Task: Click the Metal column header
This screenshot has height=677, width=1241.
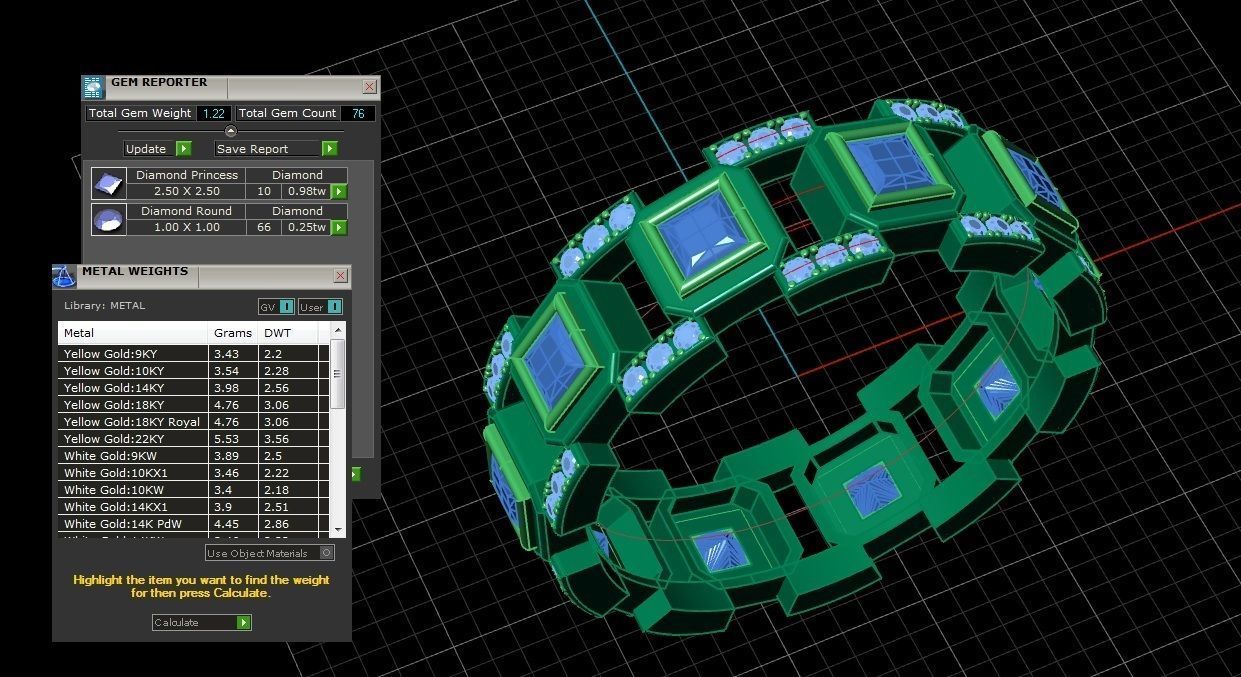Action: 133,333
